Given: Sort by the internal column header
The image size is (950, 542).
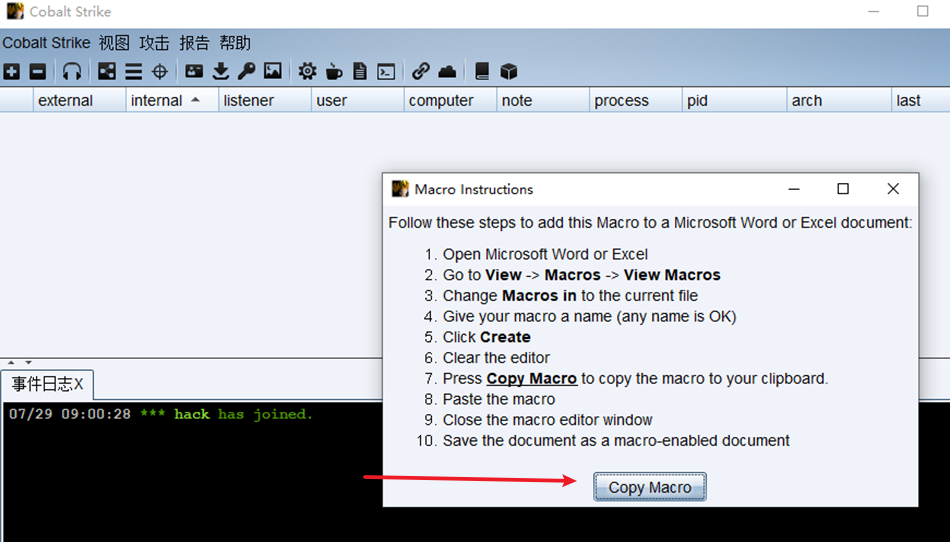Looking at the screenshot, I should 172,100.
